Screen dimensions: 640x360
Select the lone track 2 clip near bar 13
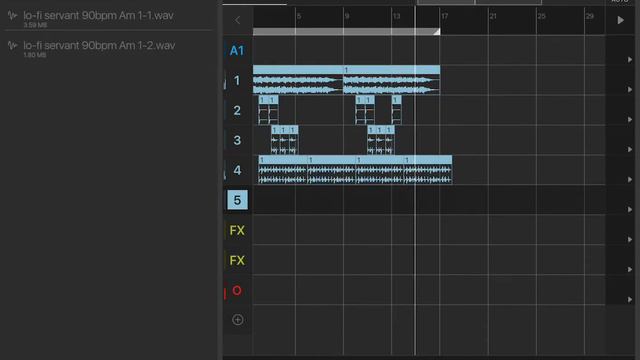396,110
